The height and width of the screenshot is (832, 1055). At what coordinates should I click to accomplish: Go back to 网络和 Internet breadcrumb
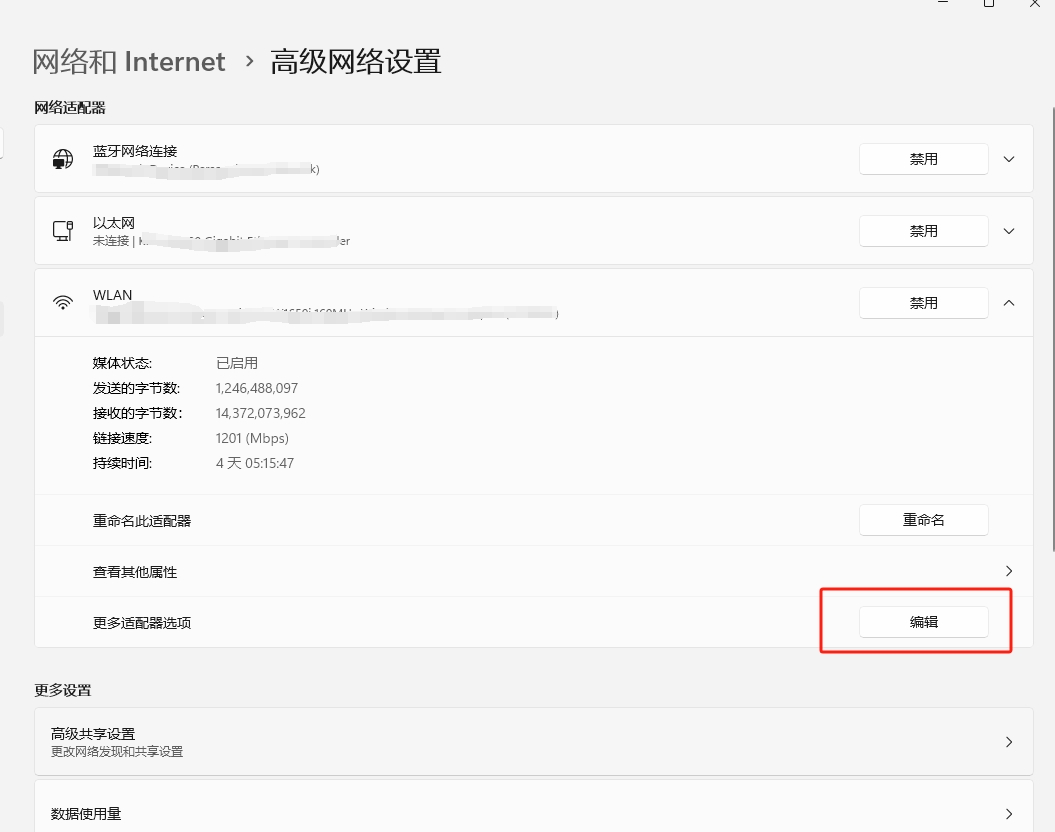click(129, 62)
